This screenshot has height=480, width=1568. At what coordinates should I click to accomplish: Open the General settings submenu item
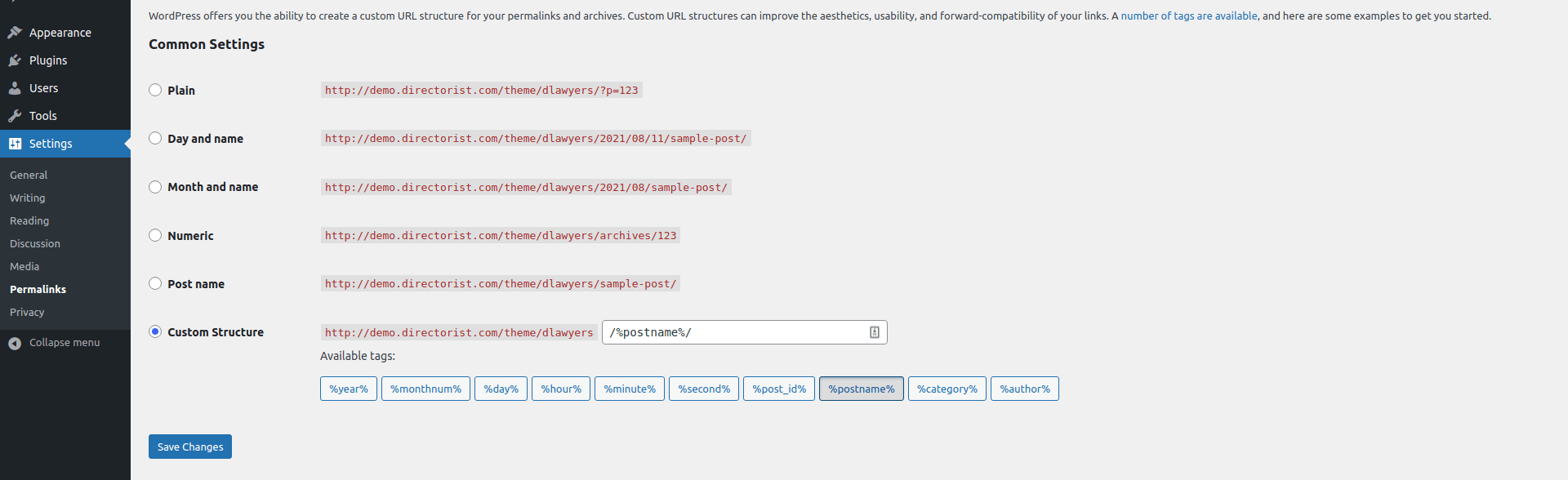click(x=29, y=176)
